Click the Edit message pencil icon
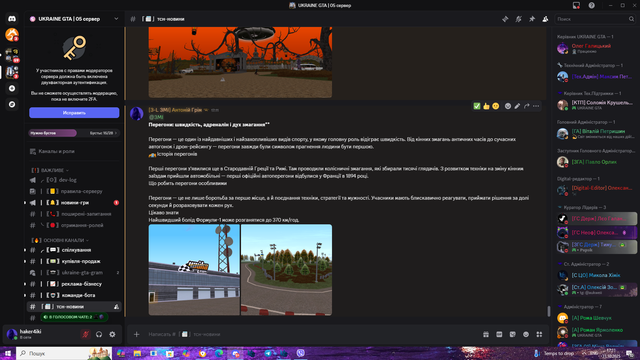 (x=517, y=106)
